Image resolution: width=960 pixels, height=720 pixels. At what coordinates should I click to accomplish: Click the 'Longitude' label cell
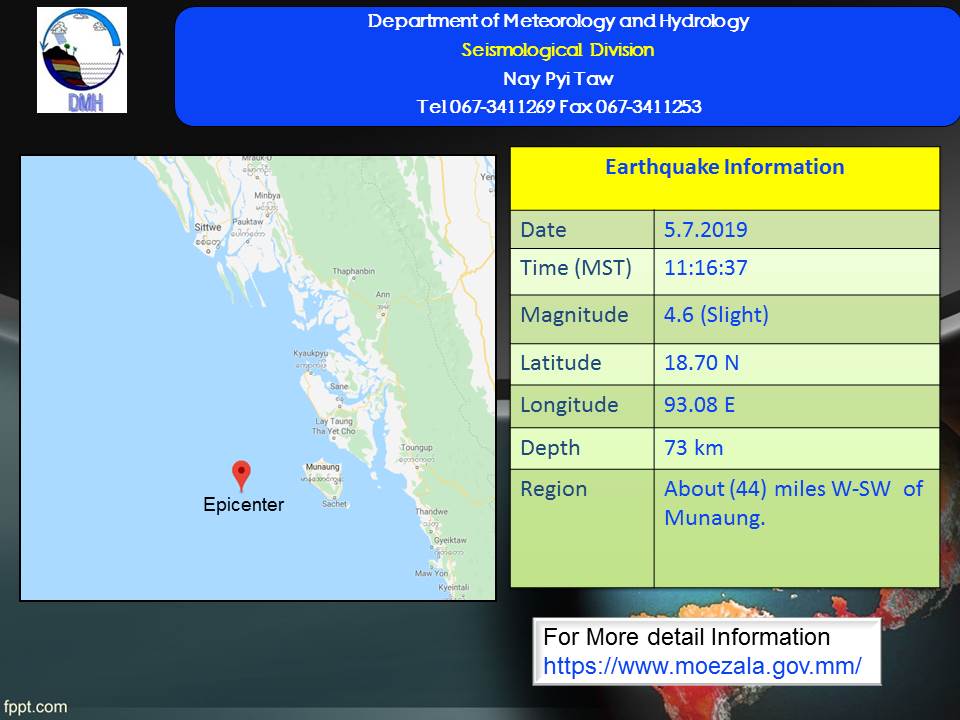point(582,406)
